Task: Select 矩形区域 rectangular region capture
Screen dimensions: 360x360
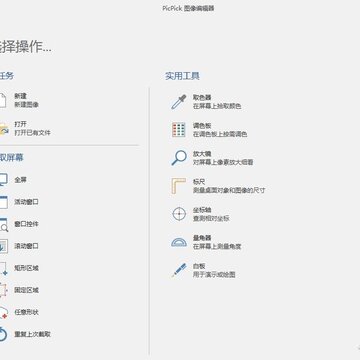Action: click(19, 268)
